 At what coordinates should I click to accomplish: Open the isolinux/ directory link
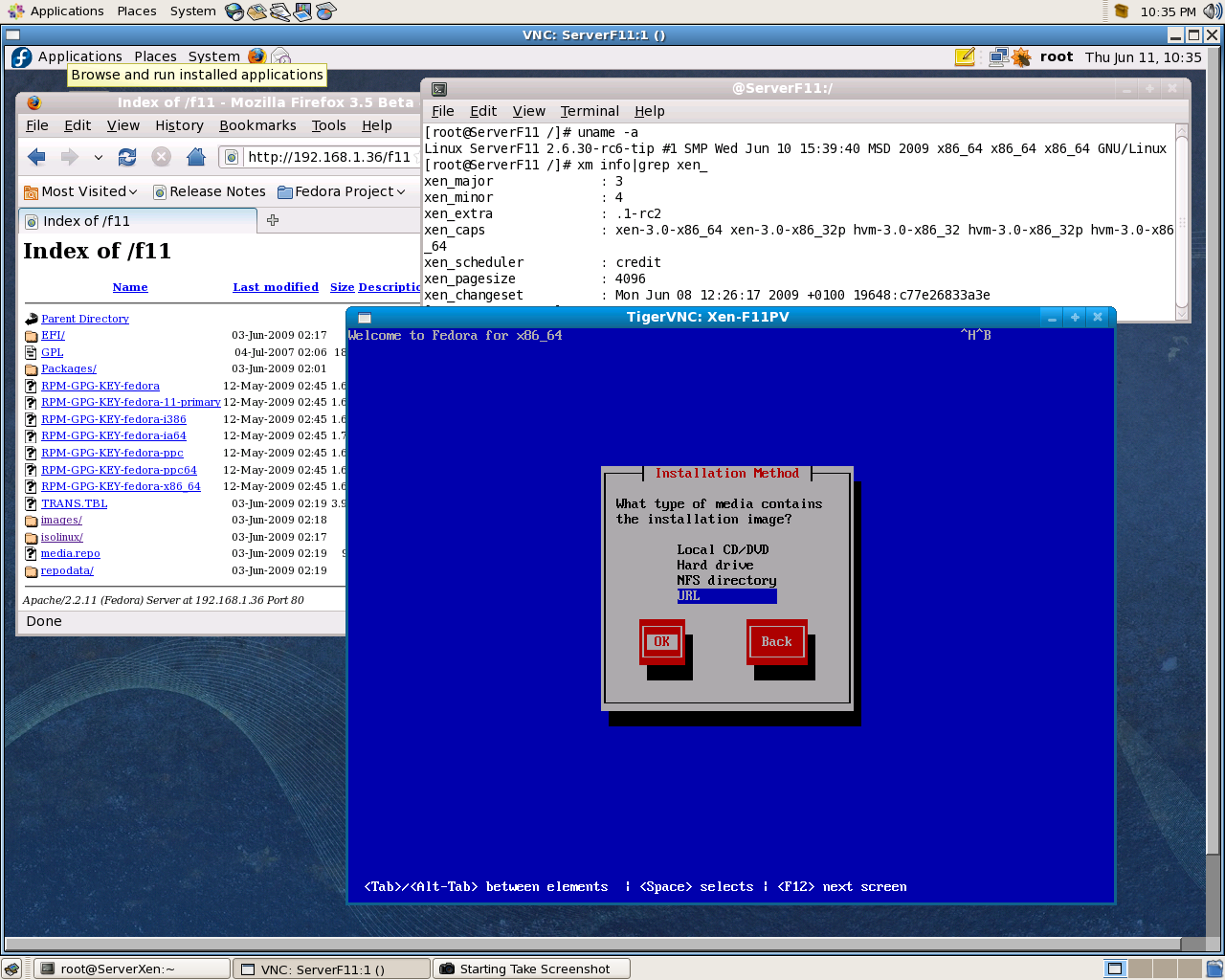[x=62, y=537]
